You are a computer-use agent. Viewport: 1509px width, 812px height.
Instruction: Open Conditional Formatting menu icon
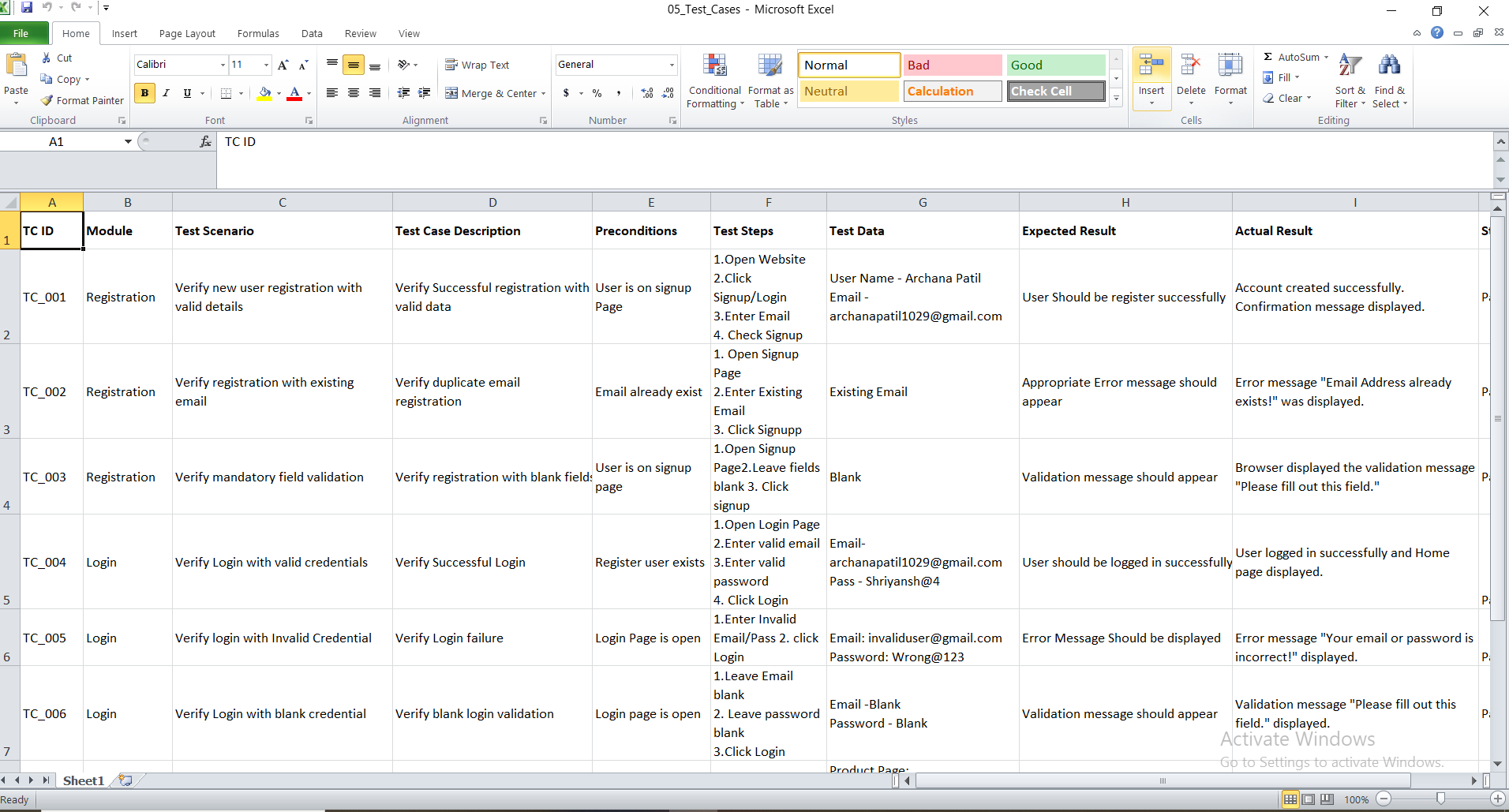click(x=715, y=67)
